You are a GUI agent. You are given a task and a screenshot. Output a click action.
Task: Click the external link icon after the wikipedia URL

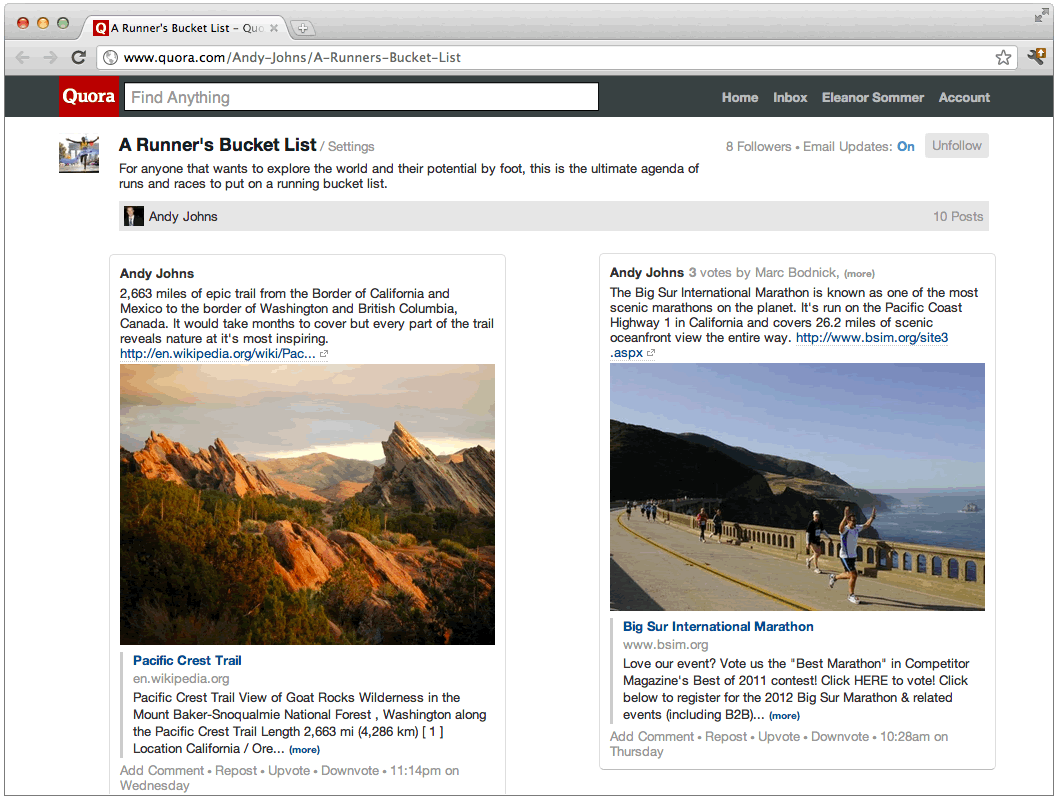pyautogui.click(x=324, y=354)
